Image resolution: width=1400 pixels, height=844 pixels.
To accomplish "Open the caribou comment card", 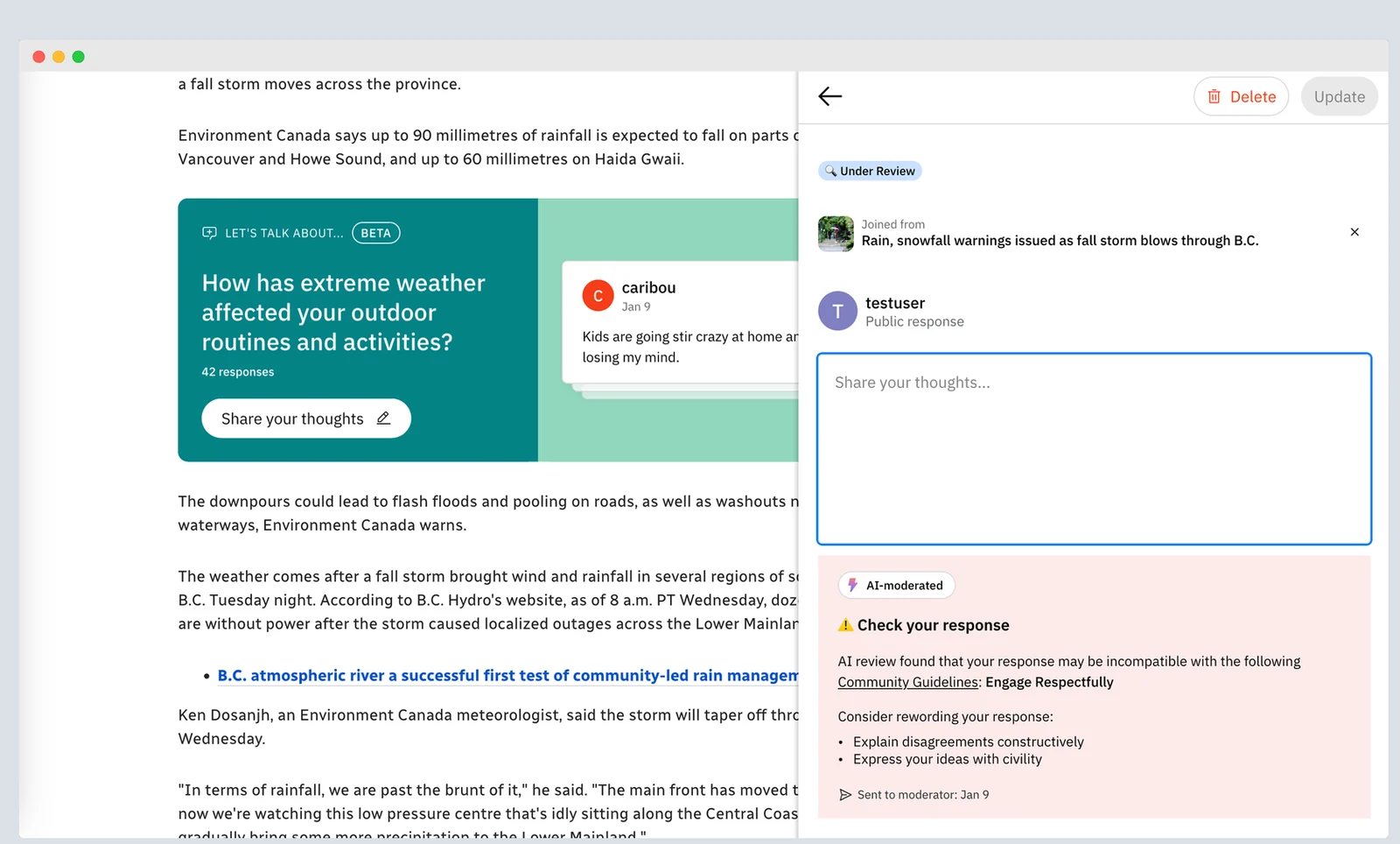I will pyautogui.click(x=681, y=322).
